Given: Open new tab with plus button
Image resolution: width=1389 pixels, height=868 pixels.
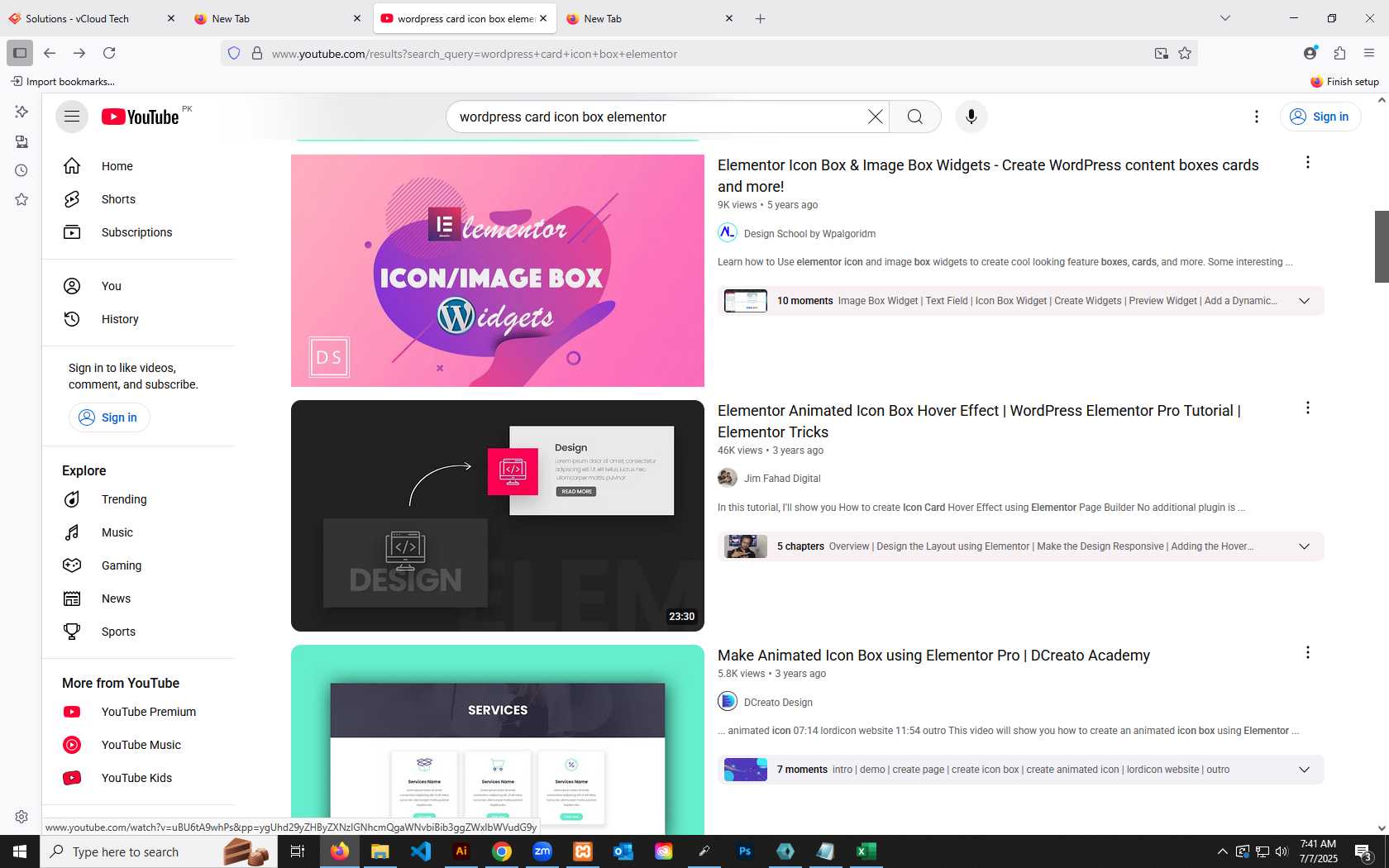Looking at the screenshot, I should pos(761,18).
